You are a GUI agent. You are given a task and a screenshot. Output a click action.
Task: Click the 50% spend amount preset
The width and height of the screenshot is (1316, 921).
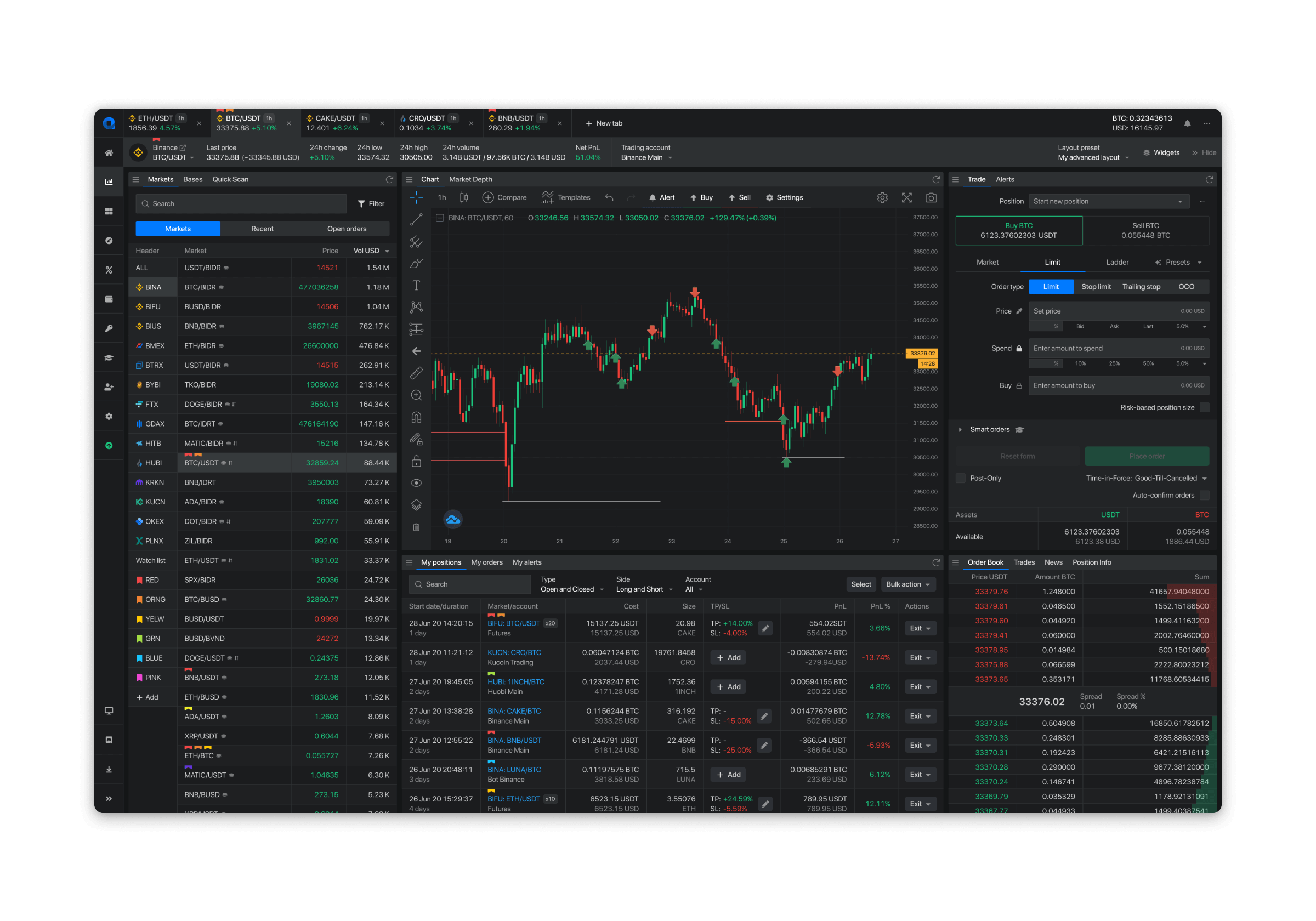pyautogui.click(x=1148, y=364)
